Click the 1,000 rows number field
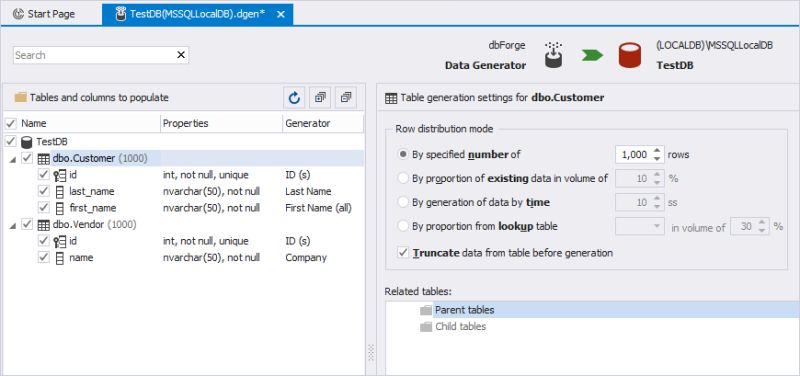Viewport: 800px width, 376px height. tap(634, 155)
